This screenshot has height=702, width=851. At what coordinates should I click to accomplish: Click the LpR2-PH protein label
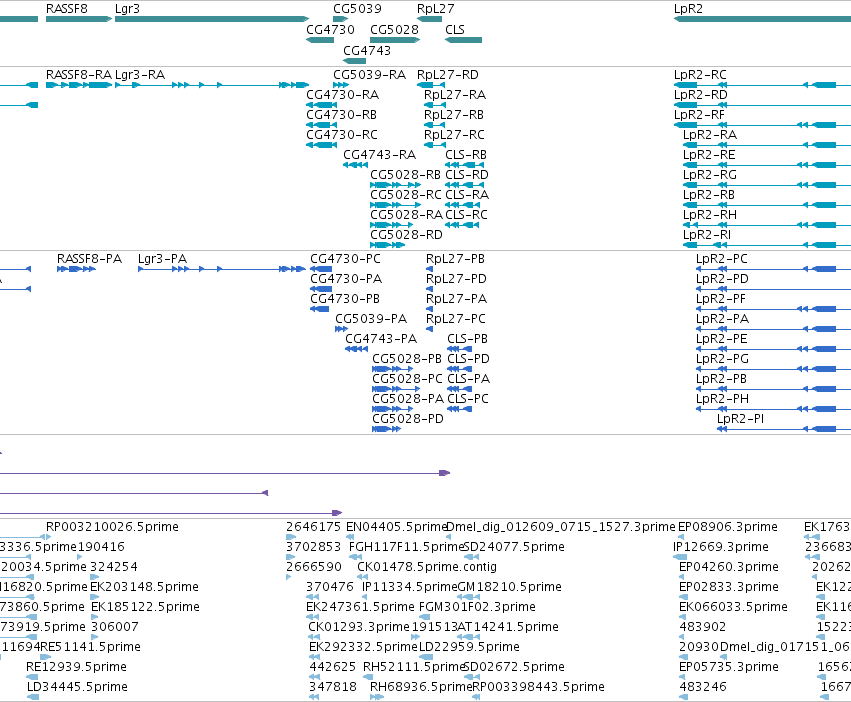[722, 399]
